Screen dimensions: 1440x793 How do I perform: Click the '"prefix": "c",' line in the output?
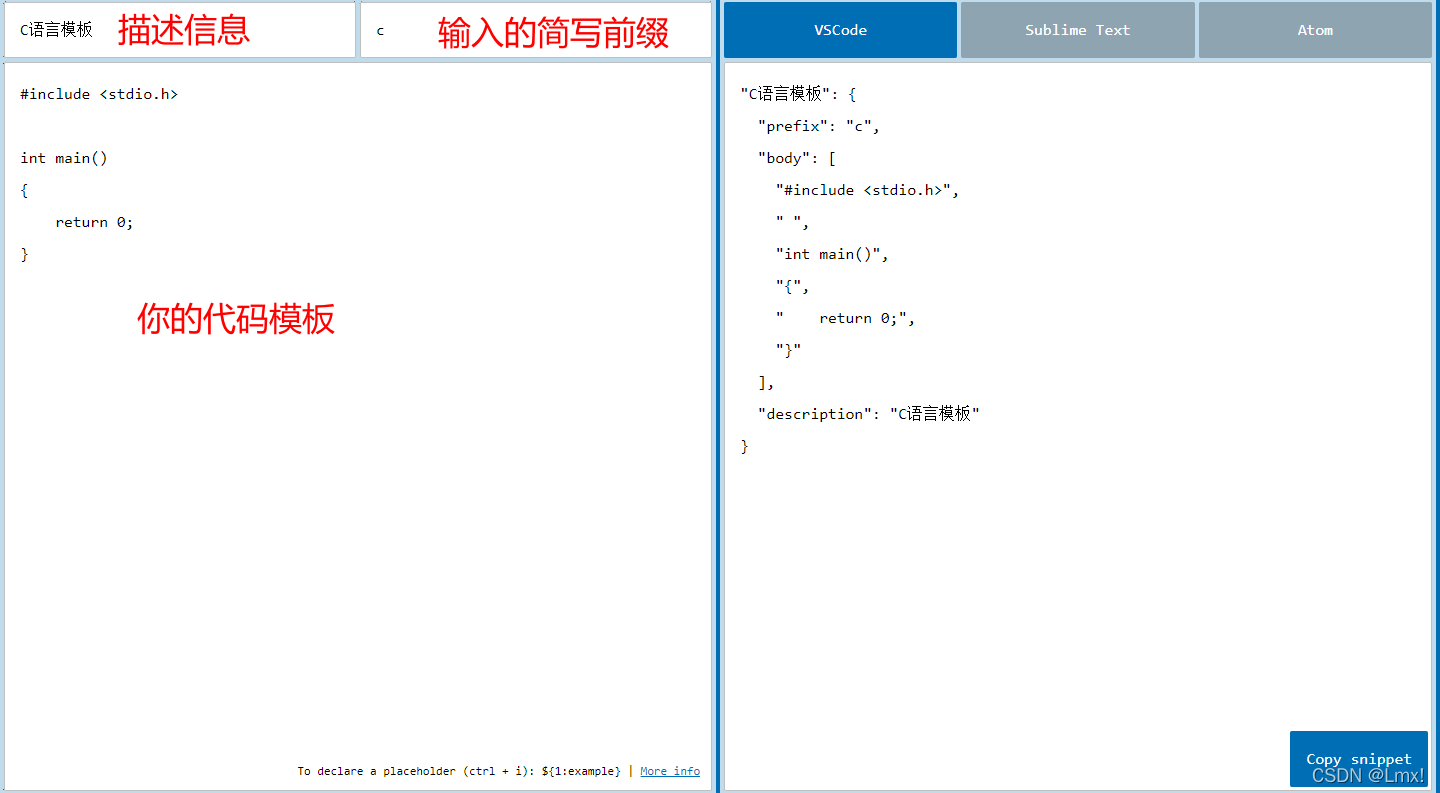point(819,126)
